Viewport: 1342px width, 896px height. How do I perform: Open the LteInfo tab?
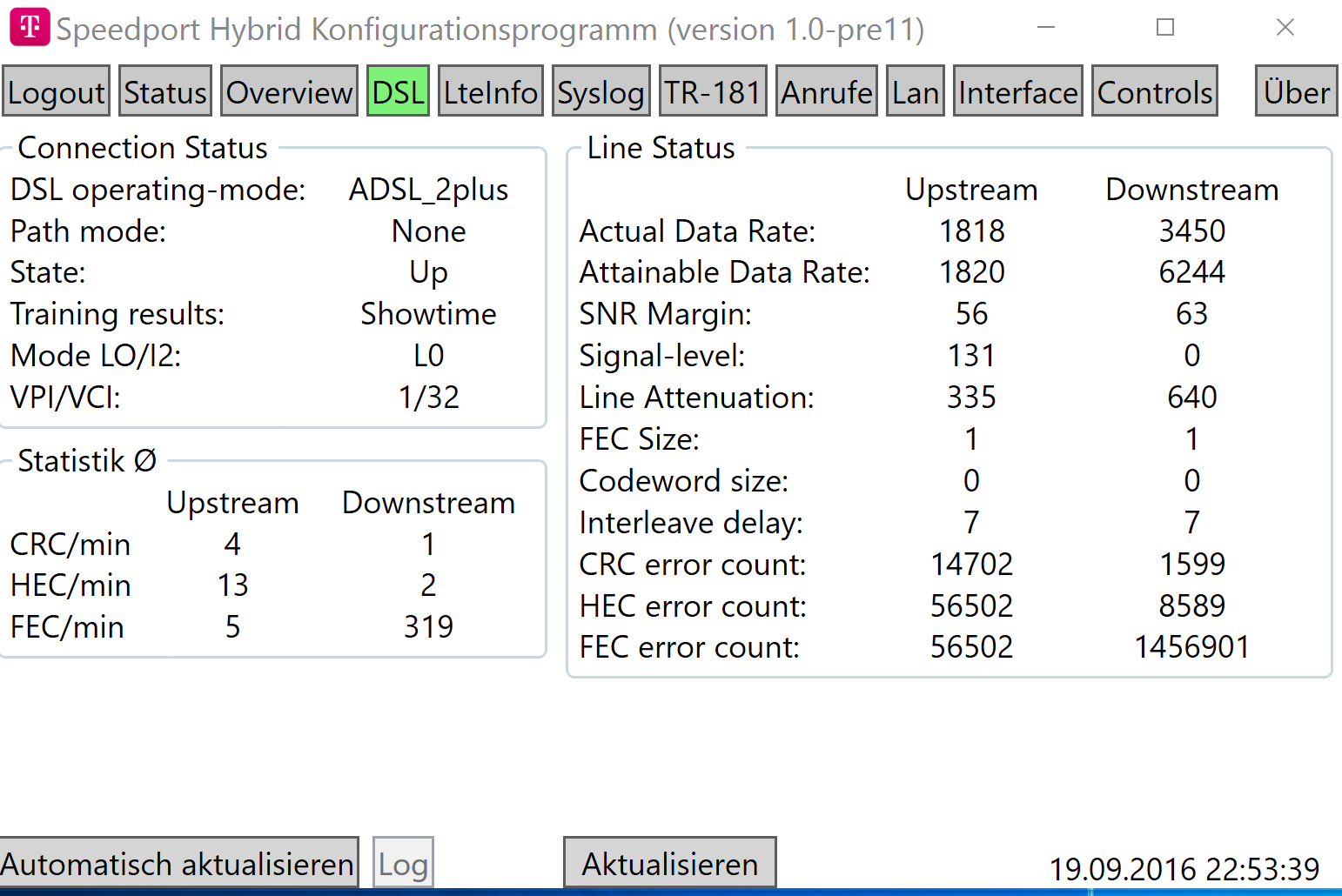click(490, 91)
